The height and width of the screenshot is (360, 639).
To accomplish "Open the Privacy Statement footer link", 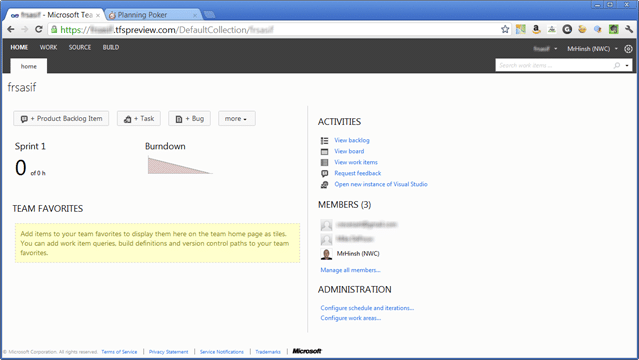I will 168,352.
